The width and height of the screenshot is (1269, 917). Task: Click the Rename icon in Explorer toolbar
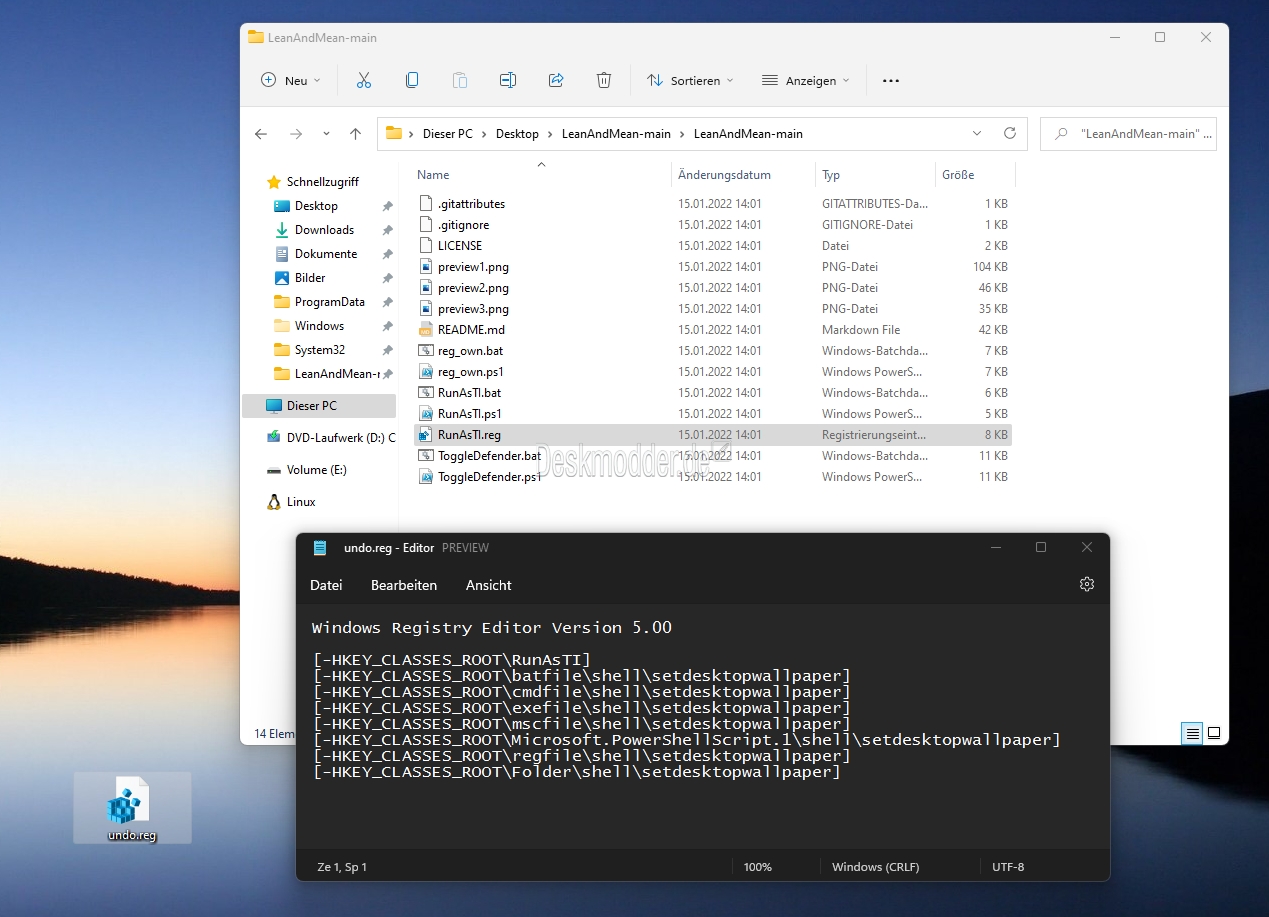508,80
